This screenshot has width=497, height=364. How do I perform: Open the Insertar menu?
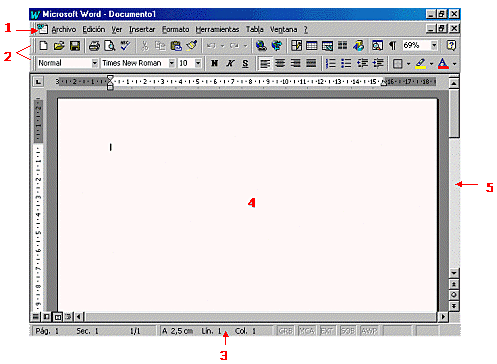142,29
